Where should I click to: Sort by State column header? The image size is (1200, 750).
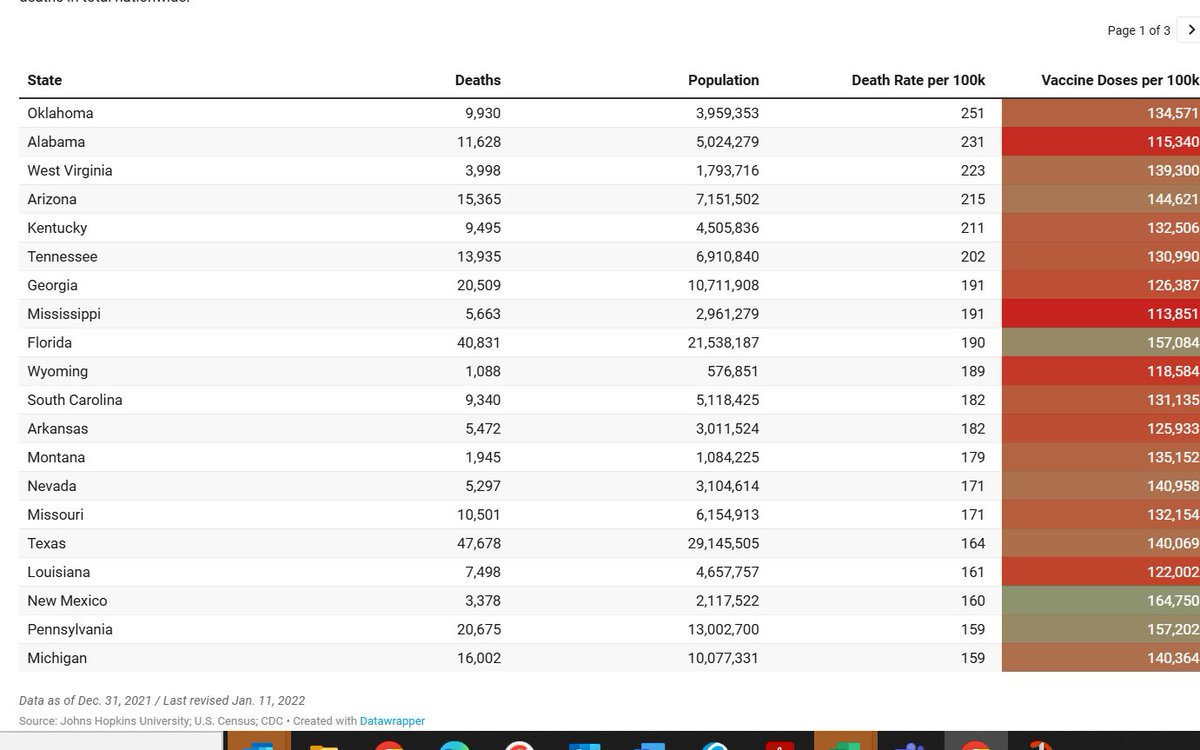[x=45, y=80]
